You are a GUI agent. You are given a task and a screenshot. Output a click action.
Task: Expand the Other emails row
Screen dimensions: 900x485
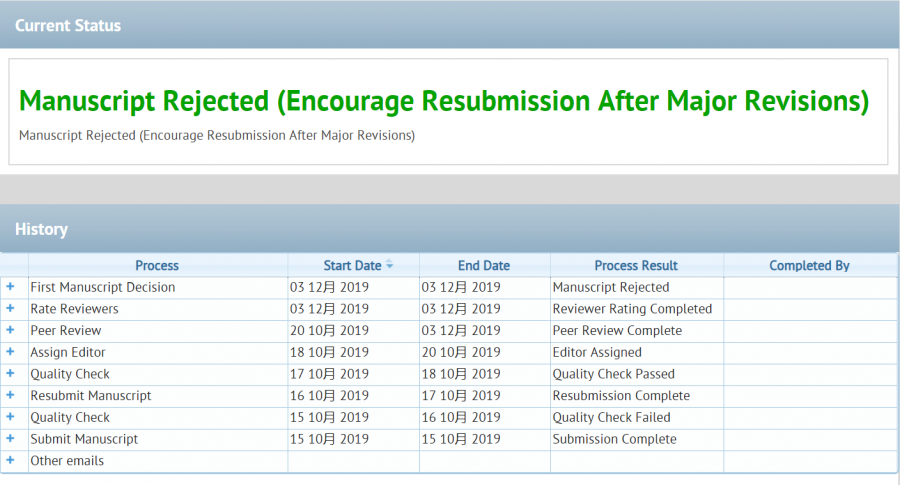point(11,461)
